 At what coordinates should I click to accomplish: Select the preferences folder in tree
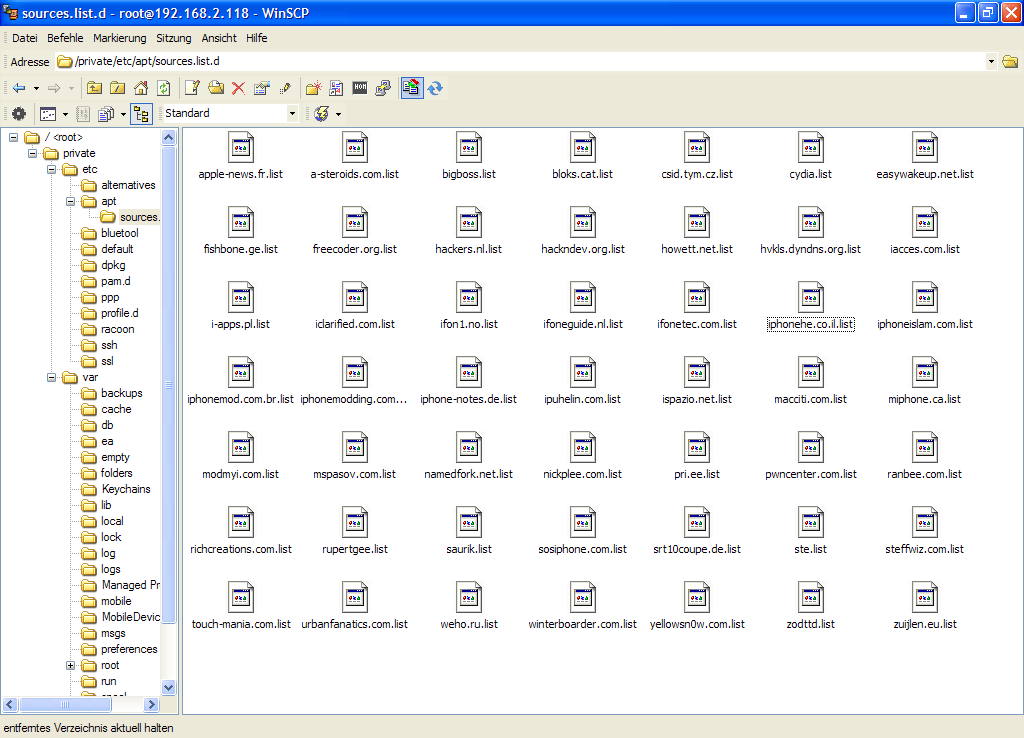(x=129, y=649)
